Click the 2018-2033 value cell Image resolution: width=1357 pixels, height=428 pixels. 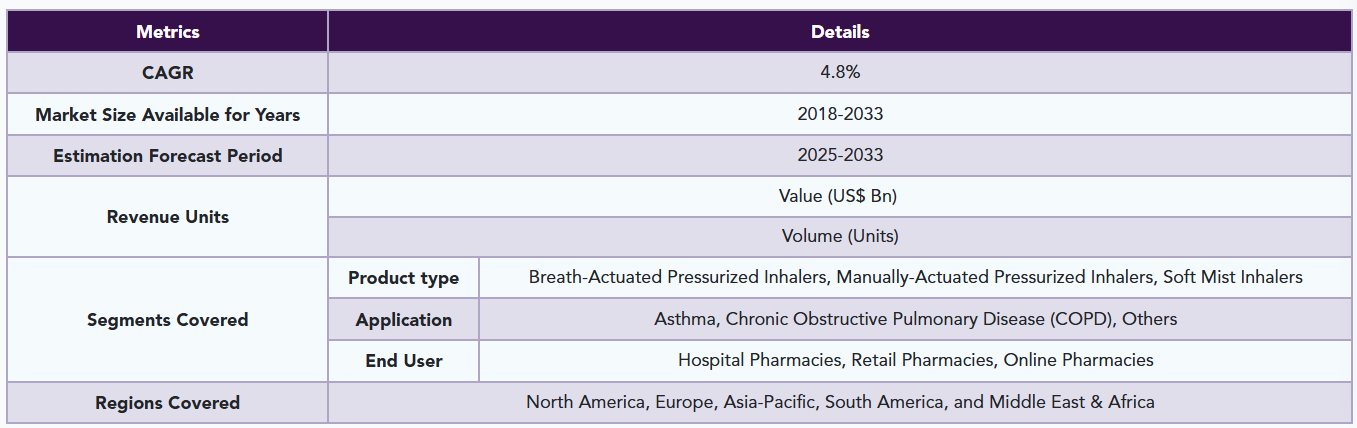(840, 114)
